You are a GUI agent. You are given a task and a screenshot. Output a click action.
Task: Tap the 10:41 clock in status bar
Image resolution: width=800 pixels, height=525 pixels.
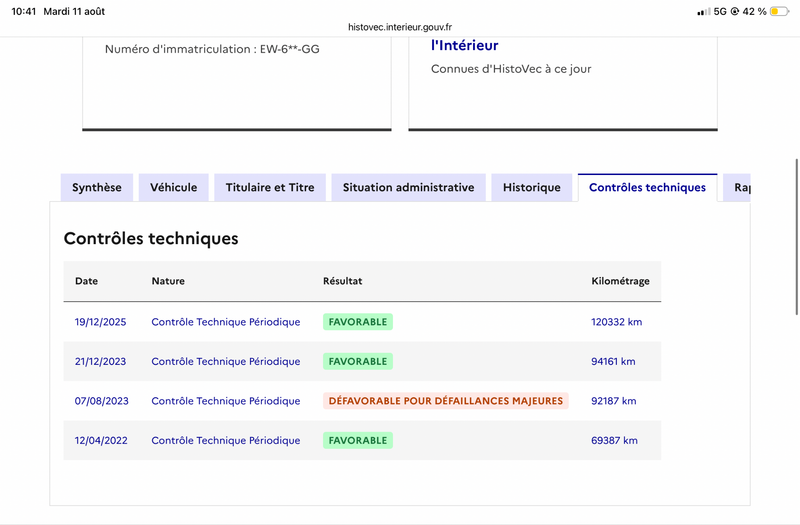[x=23, y=11]
